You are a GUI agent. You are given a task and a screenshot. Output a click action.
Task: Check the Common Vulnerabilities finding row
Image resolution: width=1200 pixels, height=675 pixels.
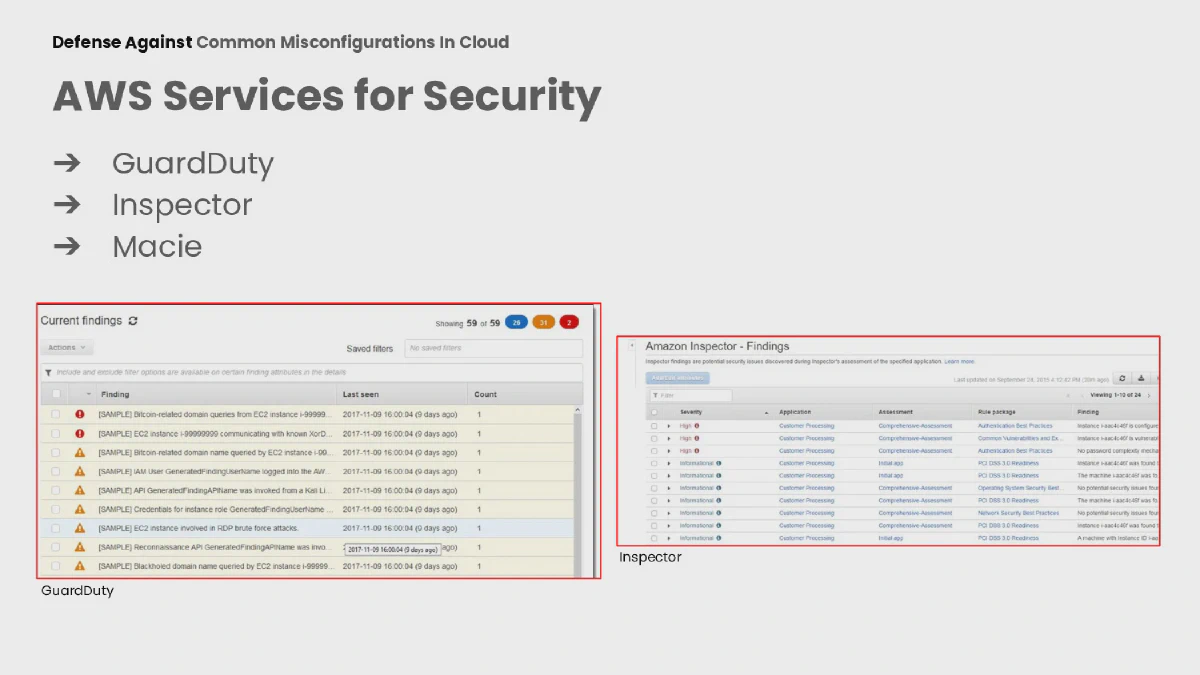(x=654, y=438)
